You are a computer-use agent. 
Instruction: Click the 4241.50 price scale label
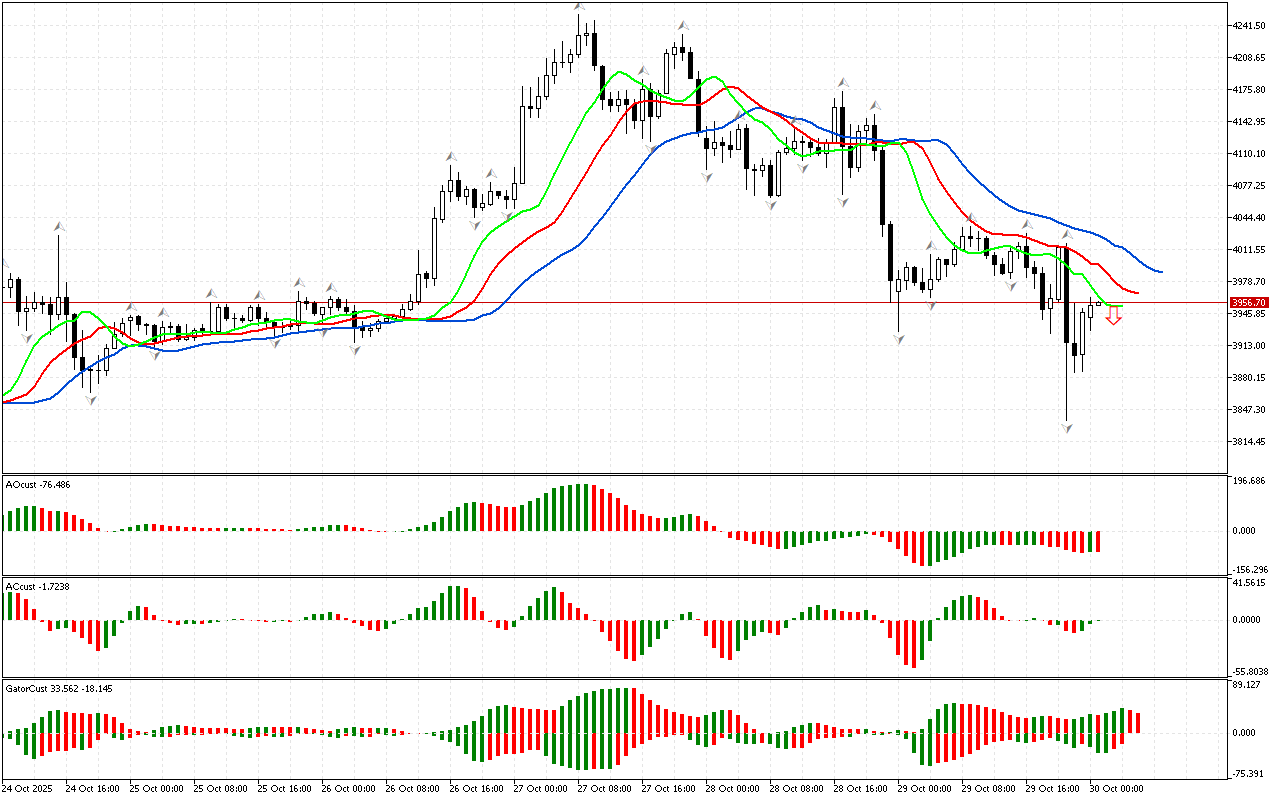tap(1250, 26)
